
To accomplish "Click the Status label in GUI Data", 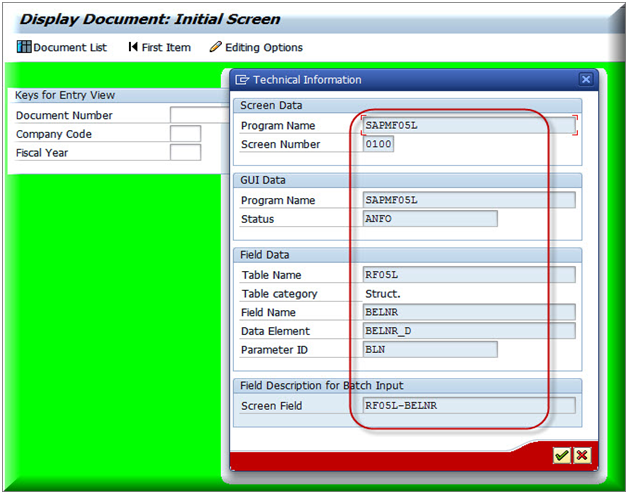I will click(x=257, y=219).
